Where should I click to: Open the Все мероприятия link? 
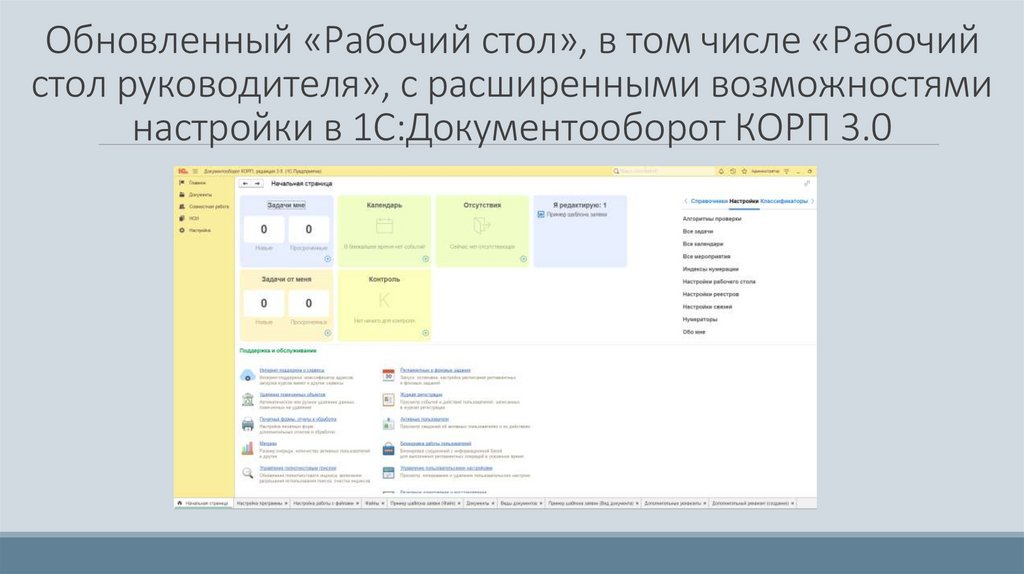pos(707,257)
